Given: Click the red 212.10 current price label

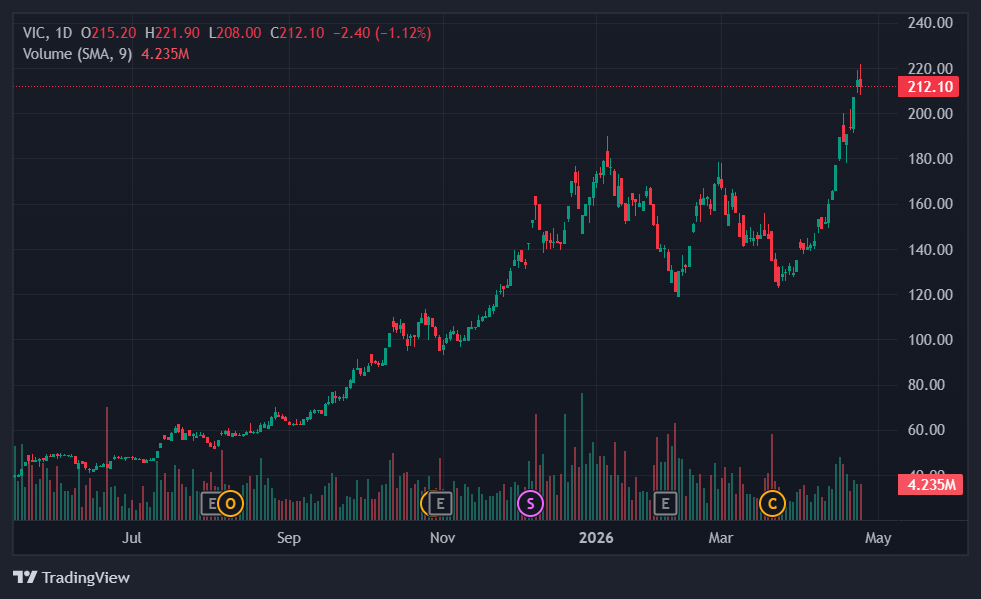Looking at the screenshot, I should [931, 87].
